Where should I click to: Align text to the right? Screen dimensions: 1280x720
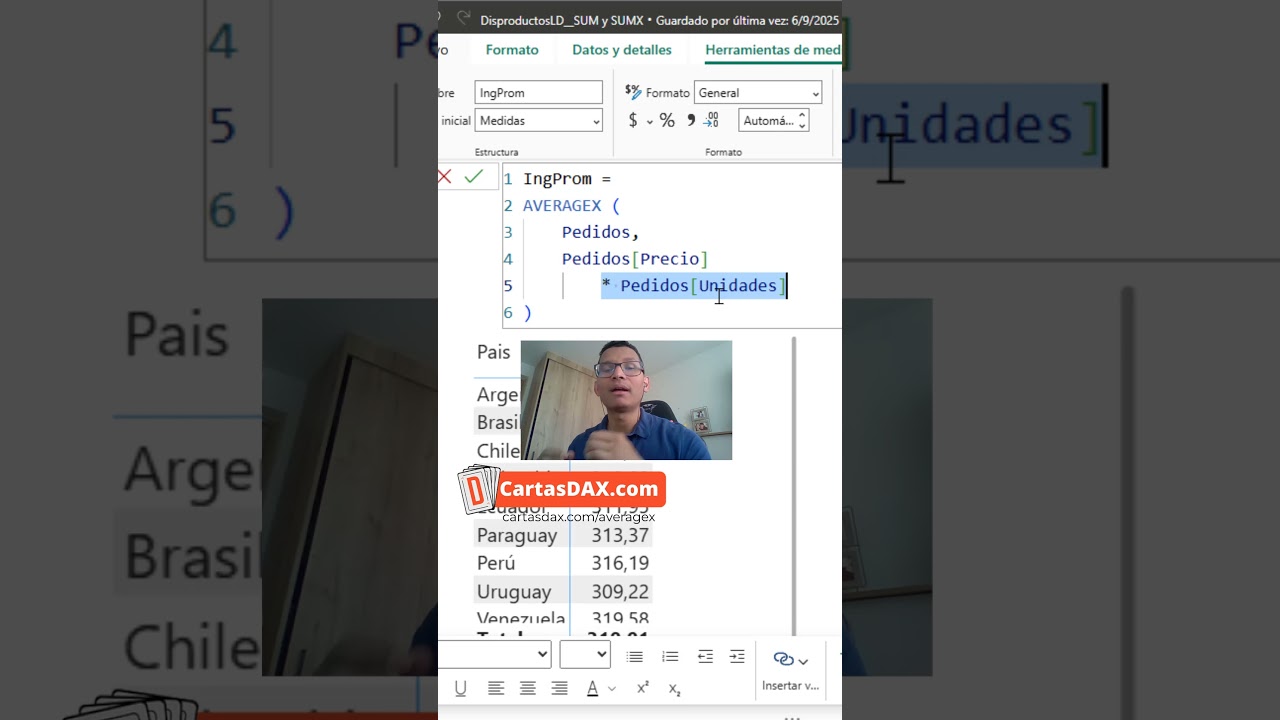(x=560, y=688)
